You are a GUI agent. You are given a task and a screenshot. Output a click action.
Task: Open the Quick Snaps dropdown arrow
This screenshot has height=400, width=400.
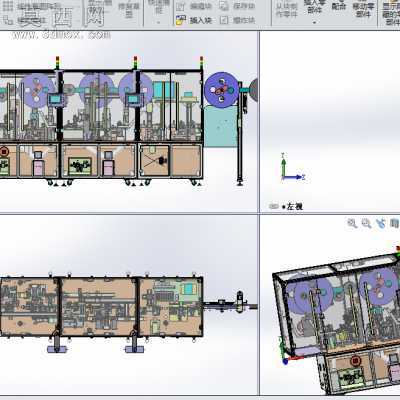pos(158,22)
